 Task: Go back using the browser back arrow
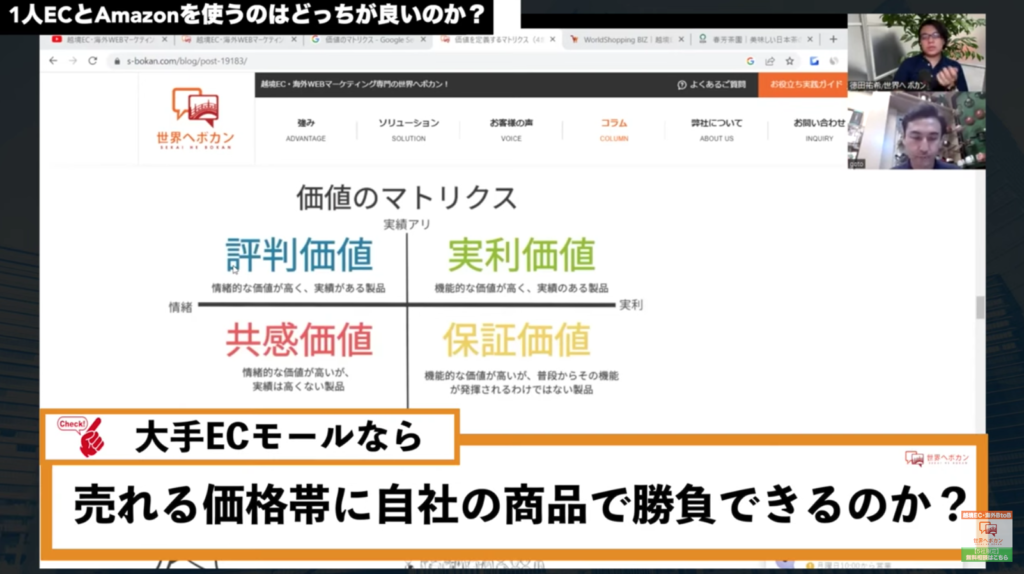tap(54, 61)
